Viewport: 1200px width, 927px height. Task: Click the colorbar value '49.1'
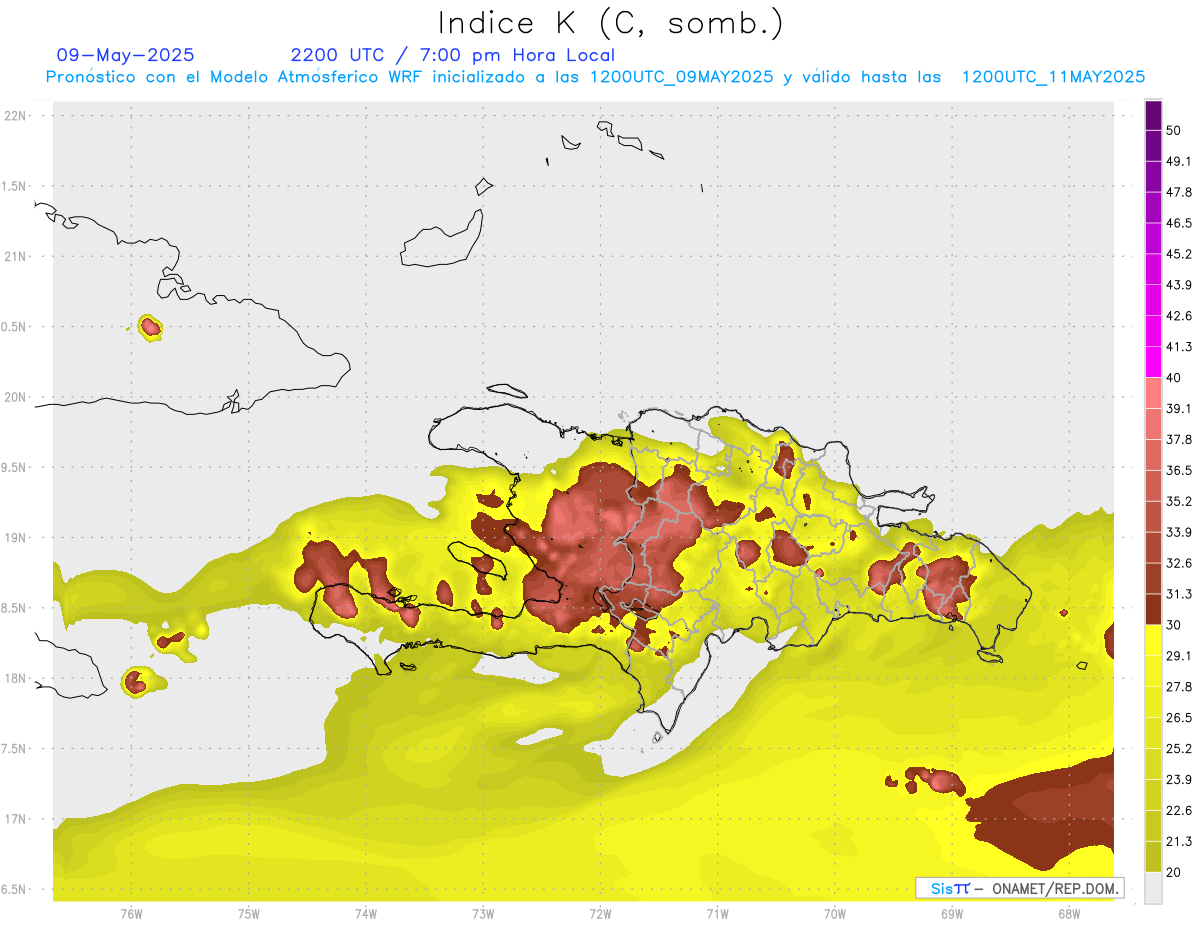pyautogui.click(x=1179, y=161)
